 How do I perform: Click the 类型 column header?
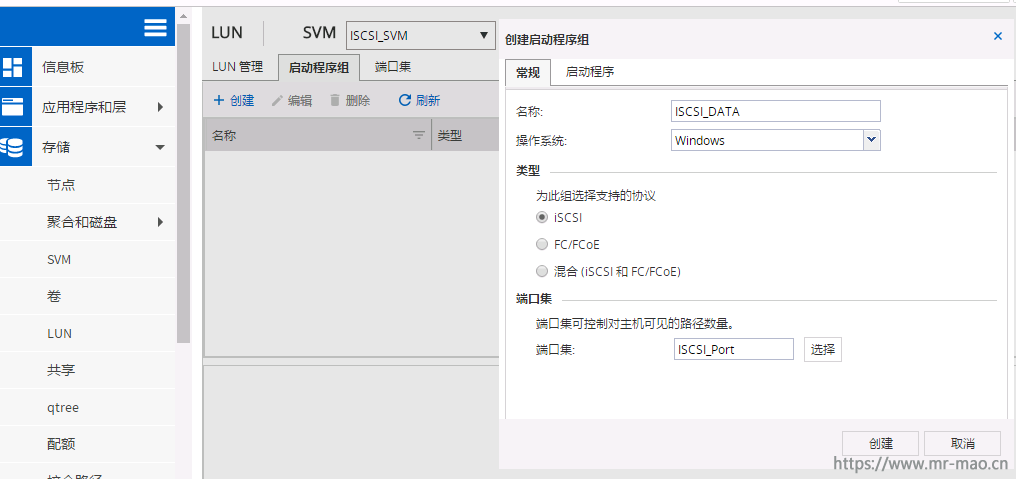coord(465,135)
